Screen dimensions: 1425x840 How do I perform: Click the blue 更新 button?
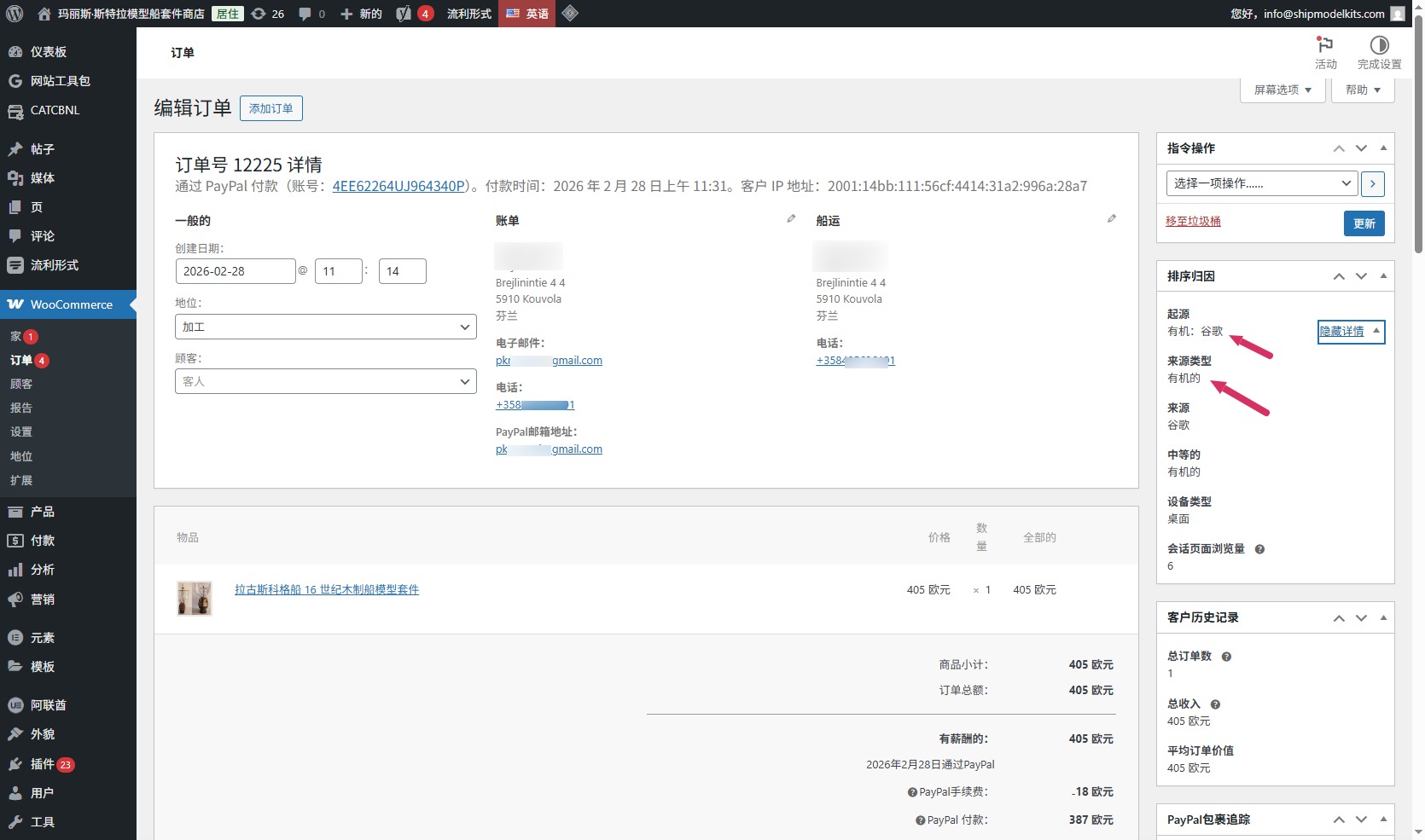(1364, 223)
